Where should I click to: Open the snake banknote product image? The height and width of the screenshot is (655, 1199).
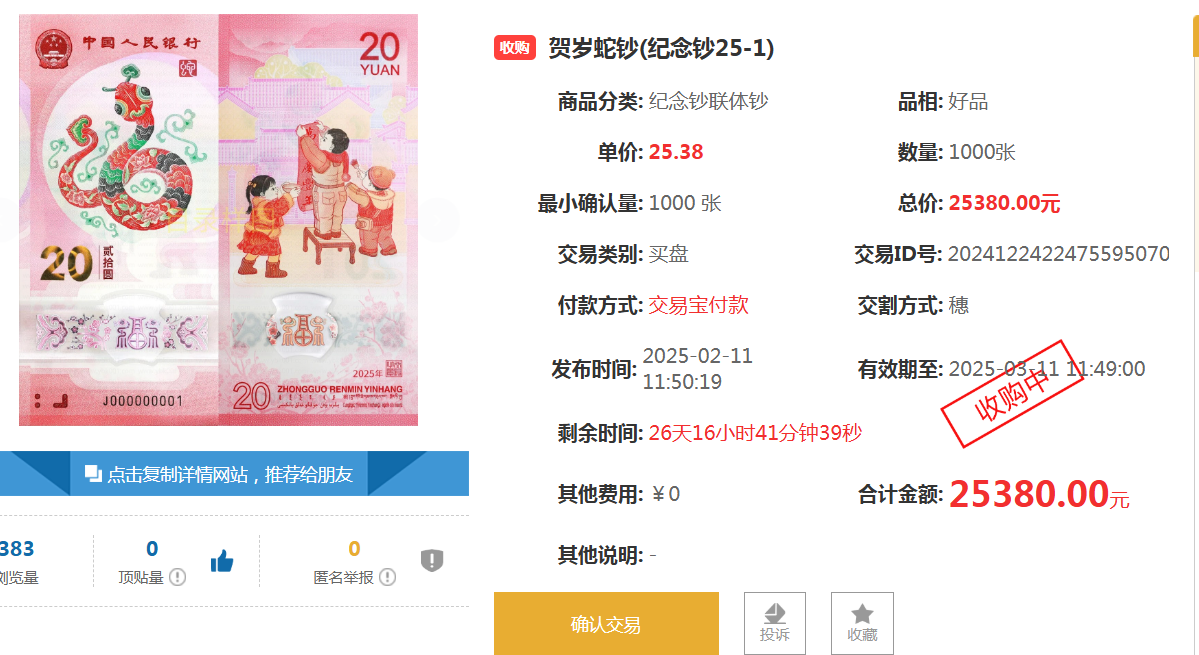219,219
